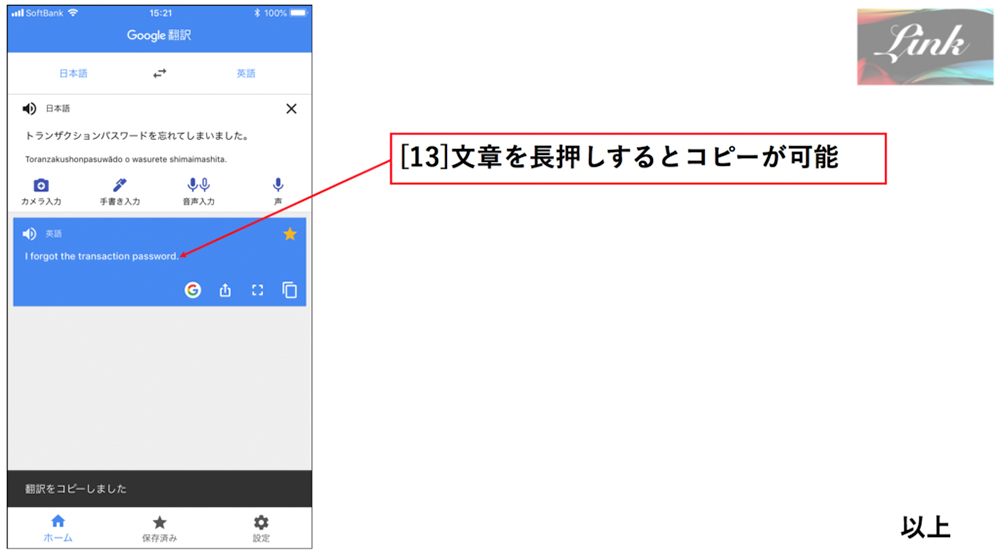Tap the Japanese source sentence text
The height and width of the screenshot is (556, 1000).
pyautogui.click(x=137, y=136)
